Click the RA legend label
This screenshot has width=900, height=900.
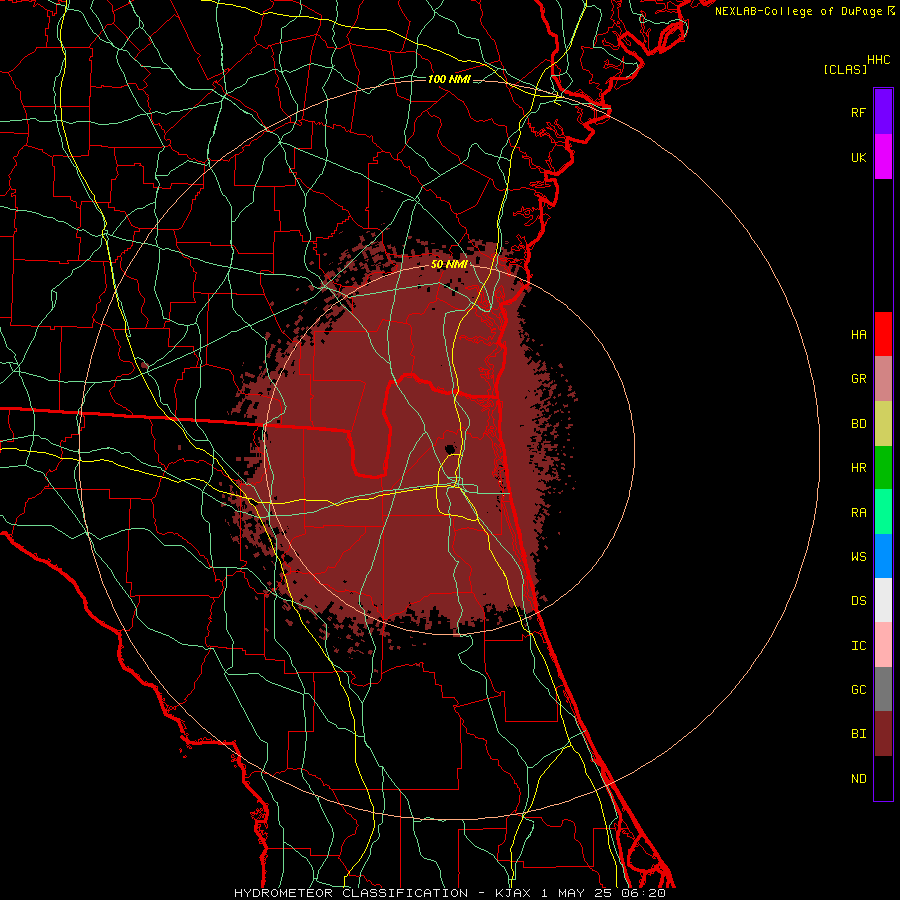coord(858,513)
